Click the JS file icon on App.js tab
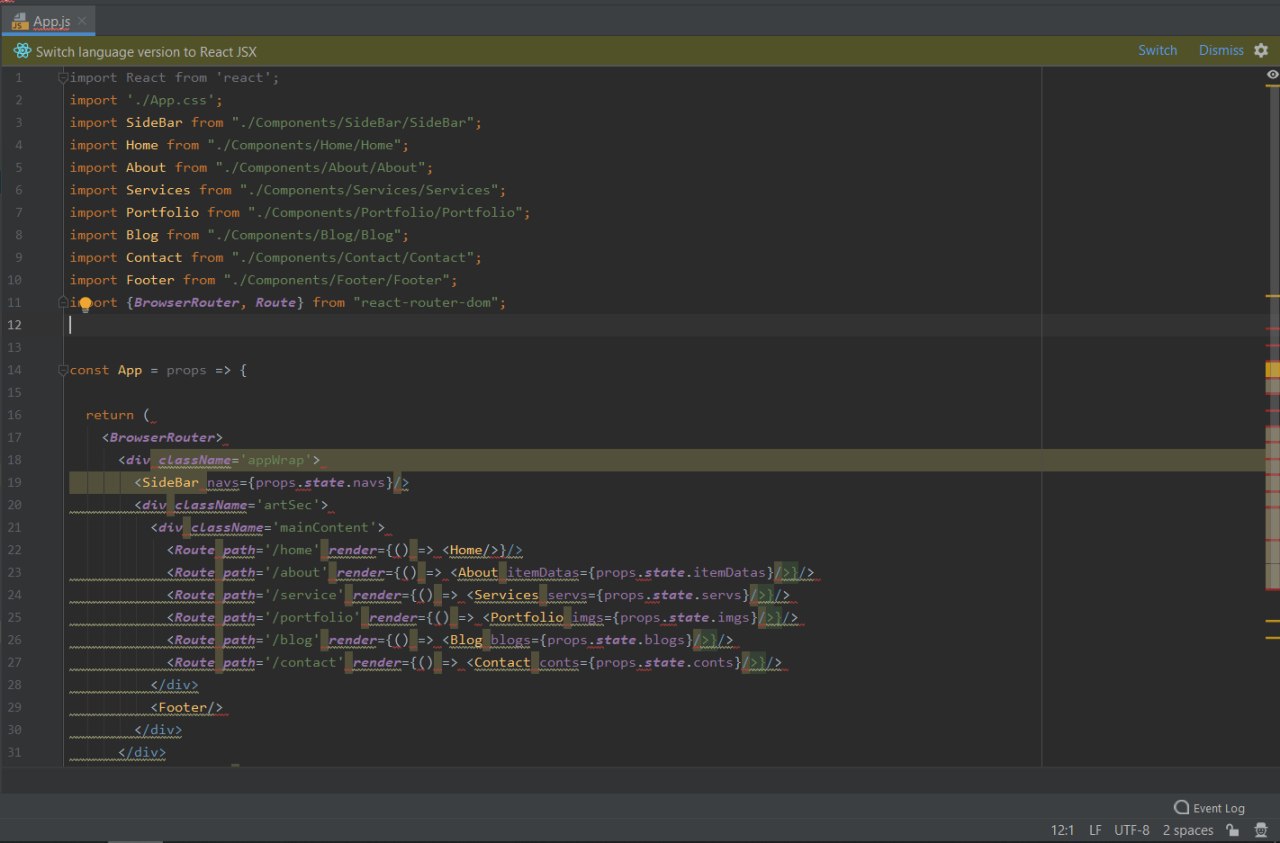Screen dimensions: 1280x843 tap(19, 21)
